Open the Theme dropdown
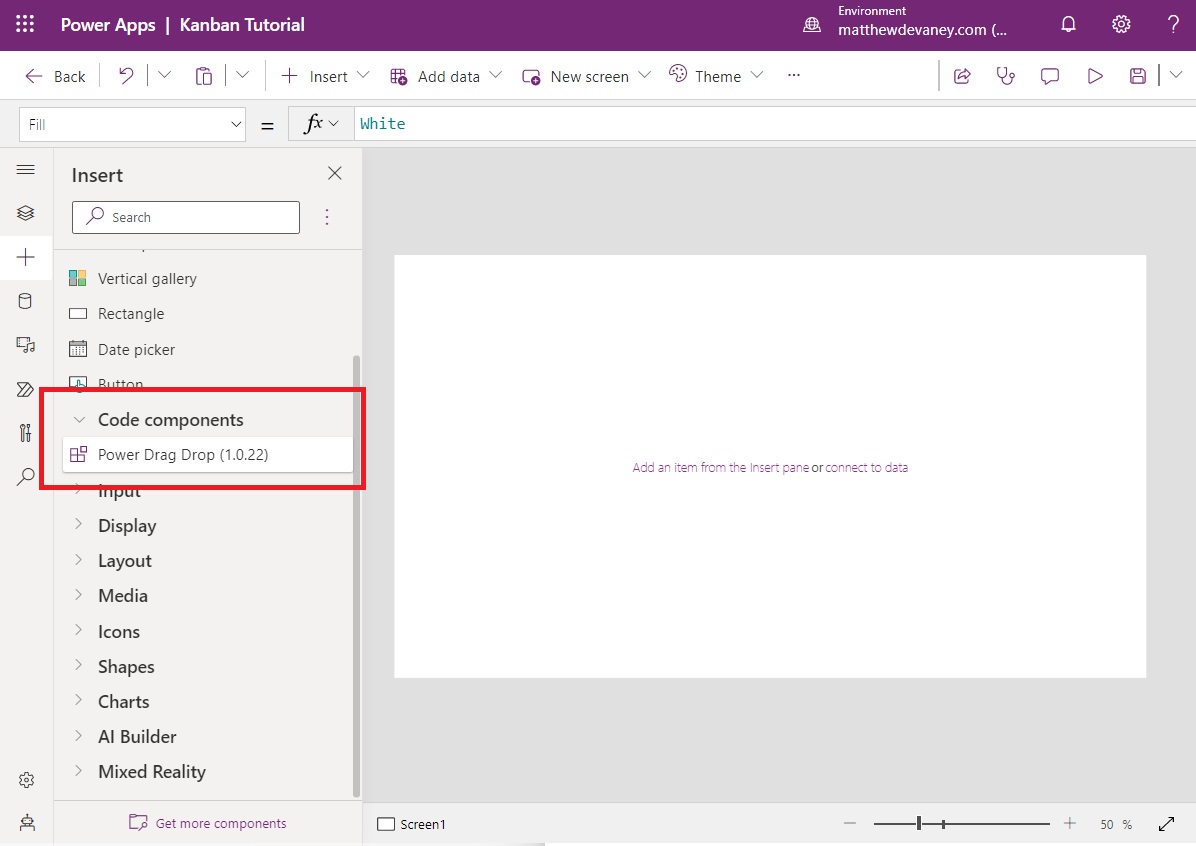 click(x=716, y=75)
